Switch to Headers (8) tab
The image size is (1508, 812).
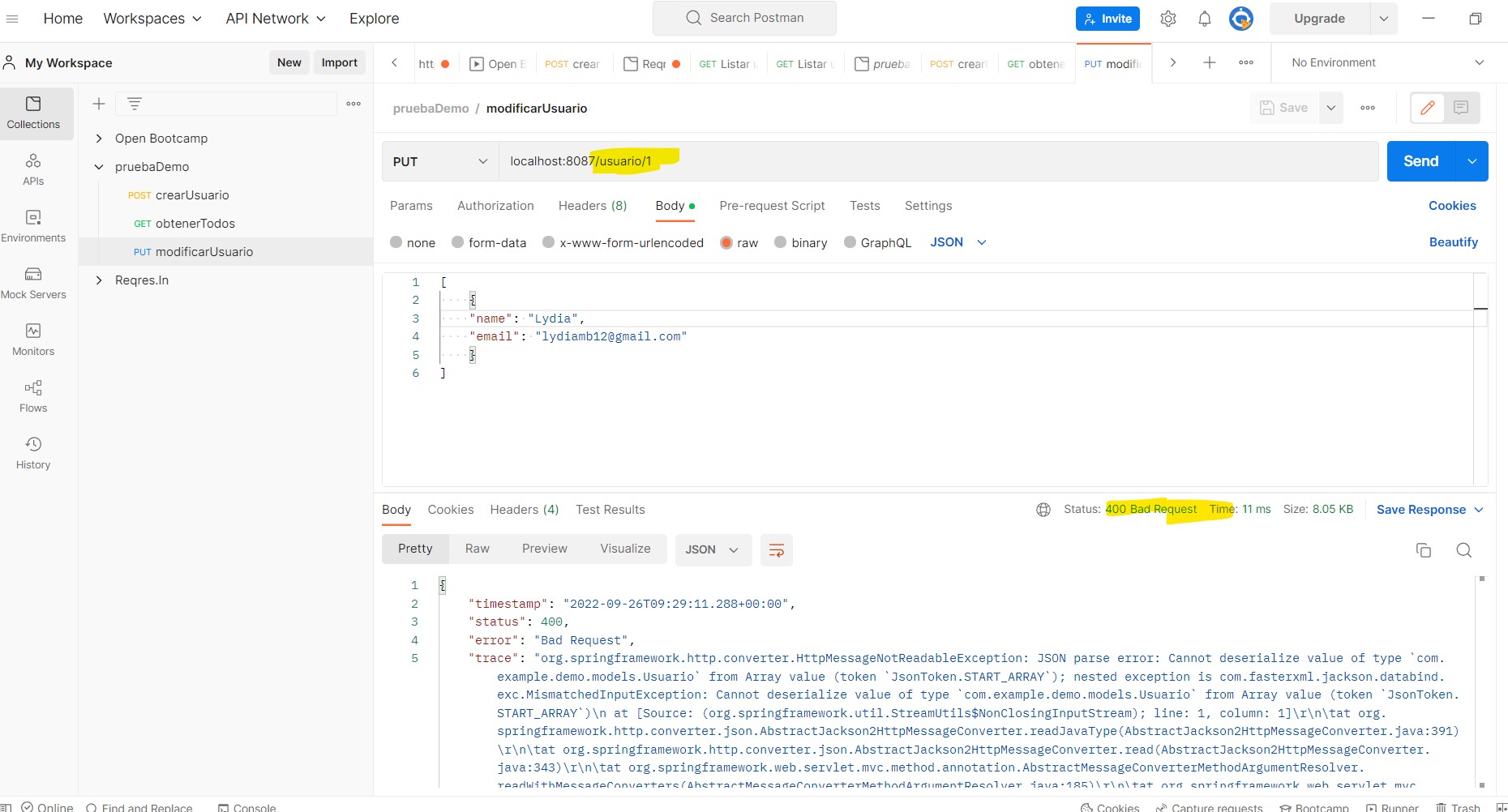coord(593,206)
